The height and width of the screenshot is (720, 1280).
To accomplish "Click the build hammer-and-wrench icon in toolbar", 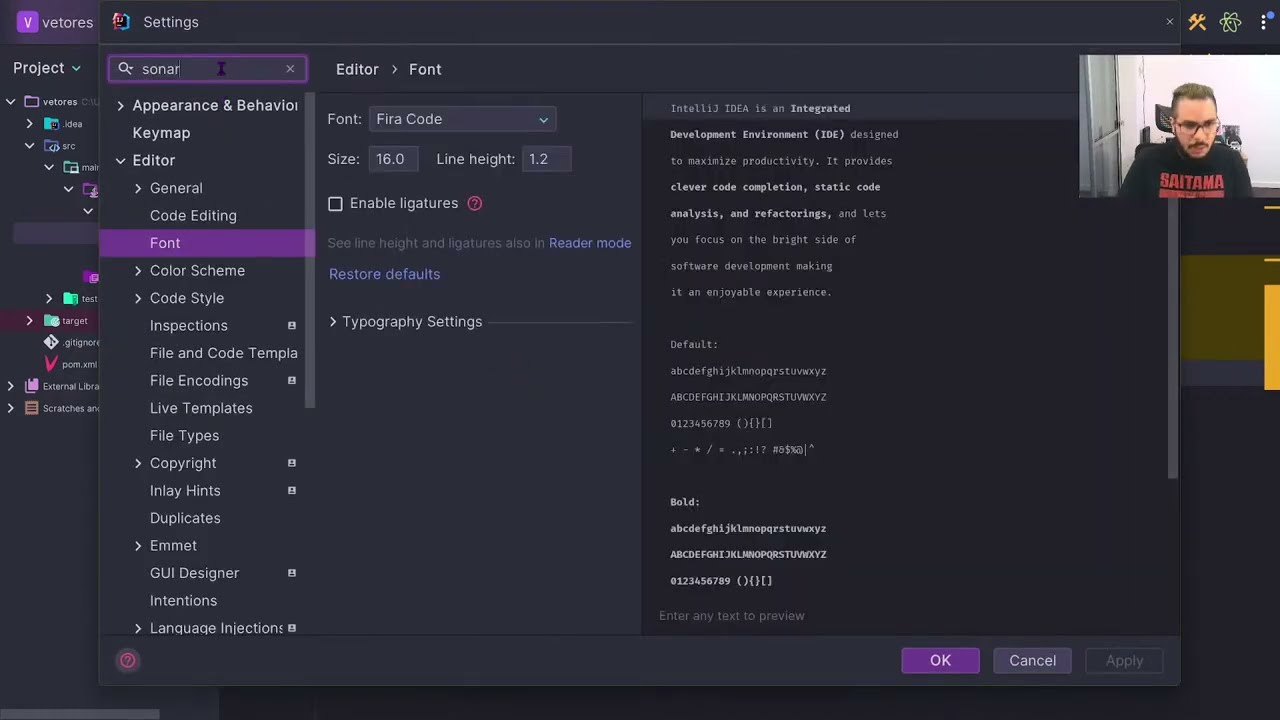I will click(1197, 22).
